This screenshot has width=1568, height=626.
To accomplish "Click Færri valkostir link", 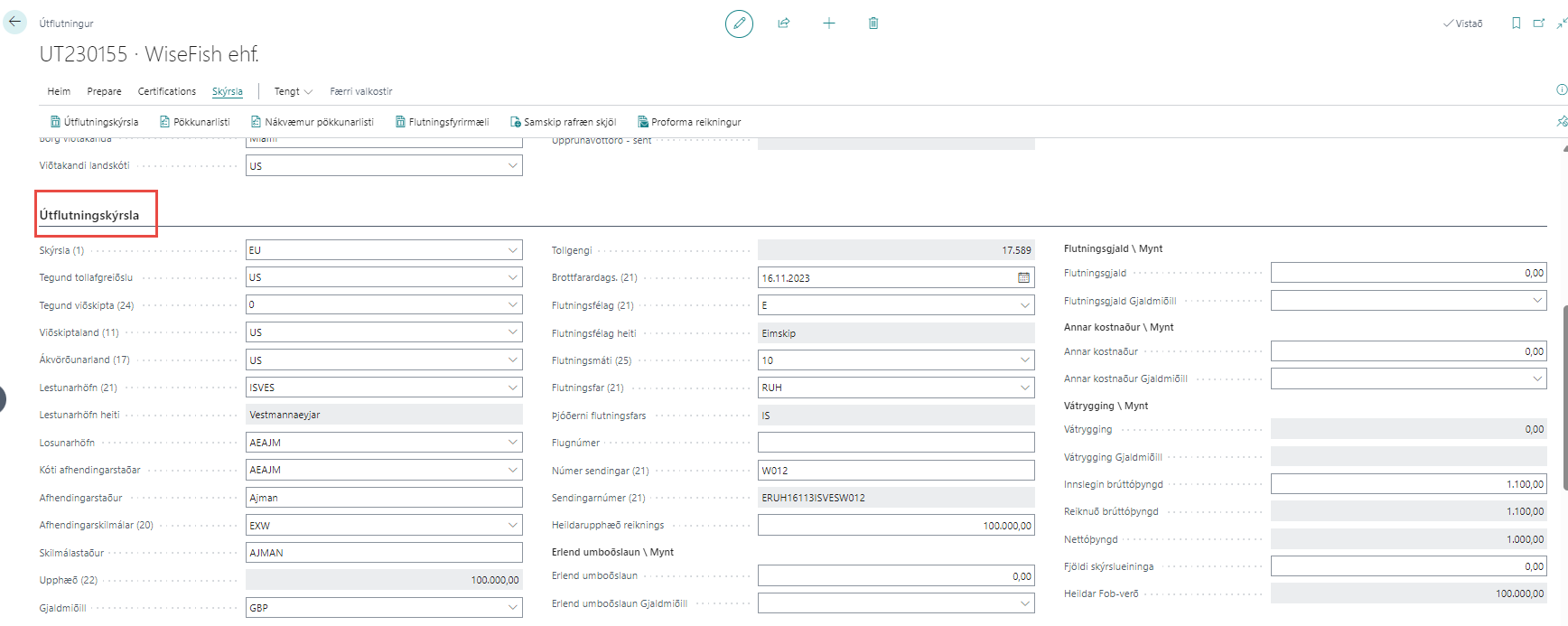I will point(361,91).
